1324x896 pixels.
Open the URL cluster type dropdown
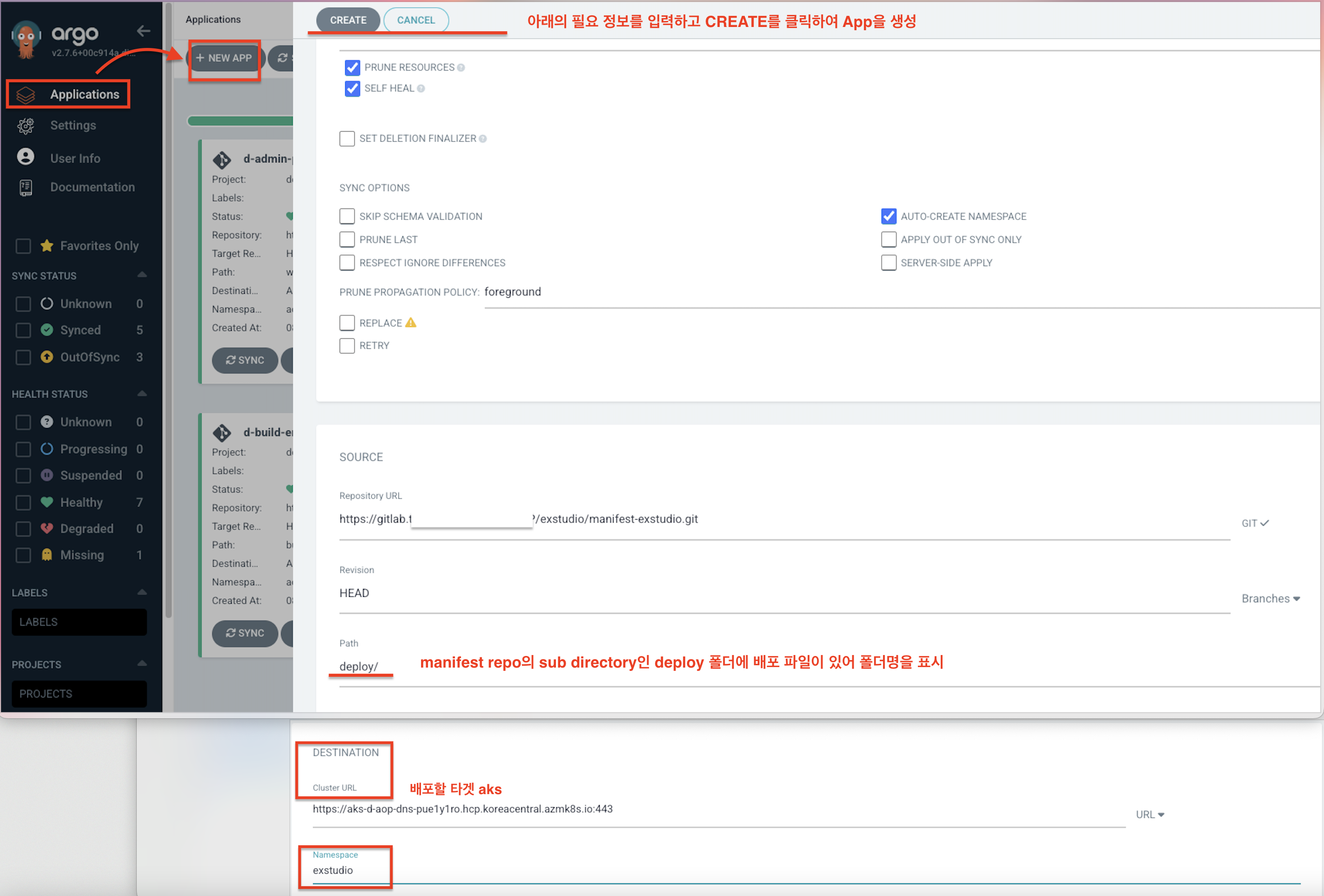coord(1150,815)
